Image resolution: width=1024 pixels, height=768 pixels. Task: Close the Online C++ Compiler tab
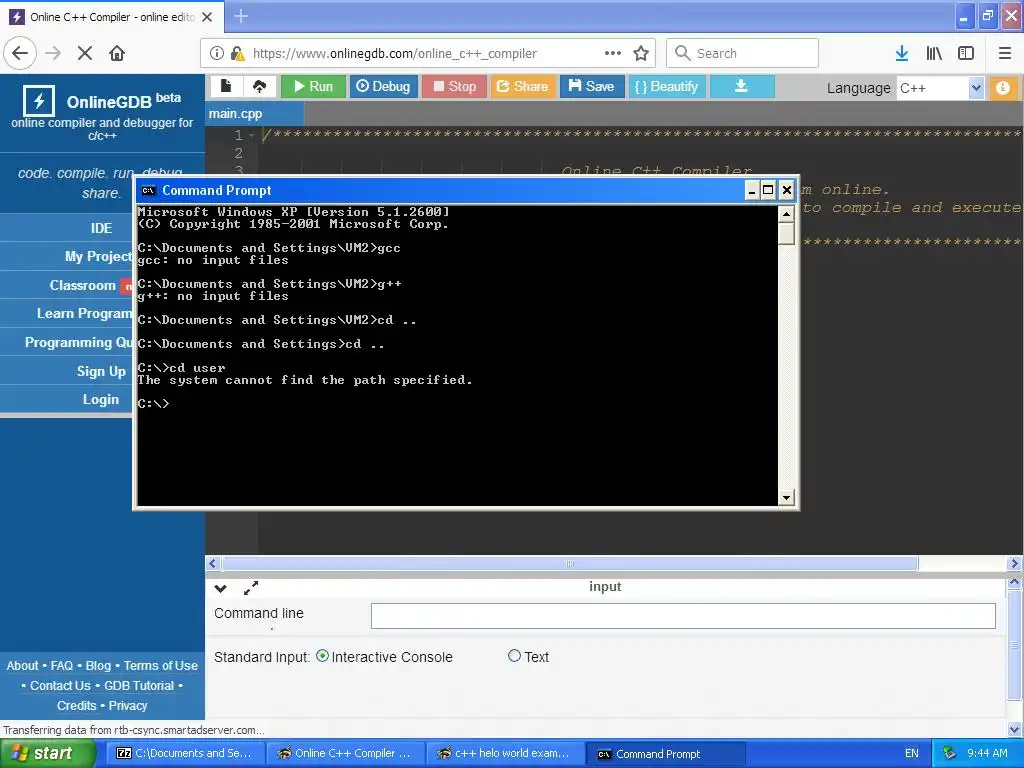[207, 17]
